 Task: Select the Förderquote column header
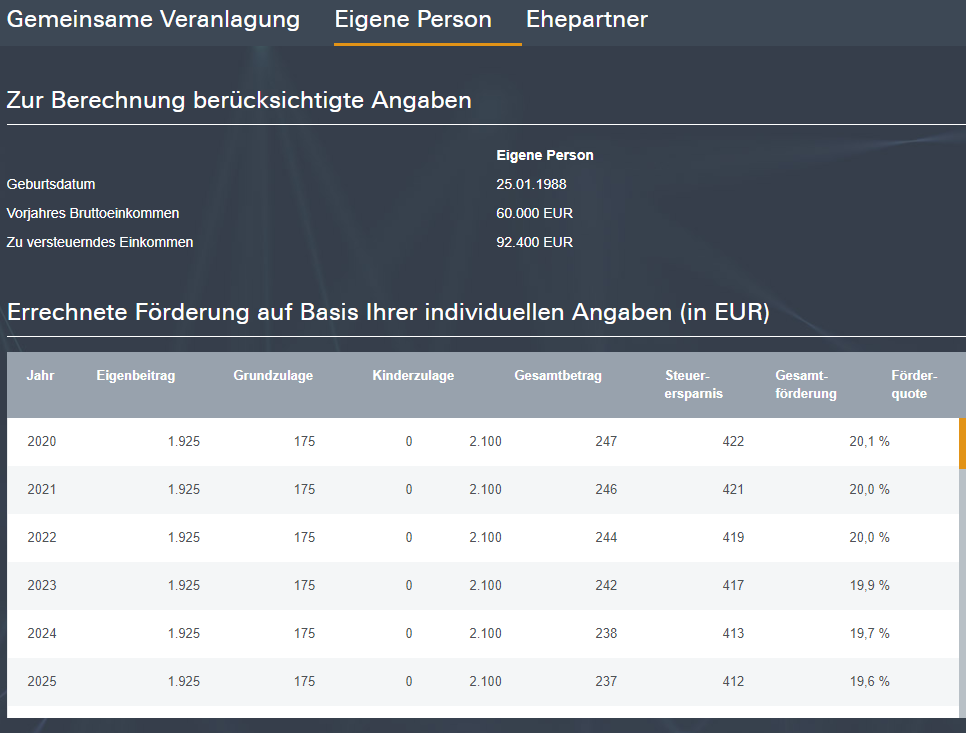point(914,384)
